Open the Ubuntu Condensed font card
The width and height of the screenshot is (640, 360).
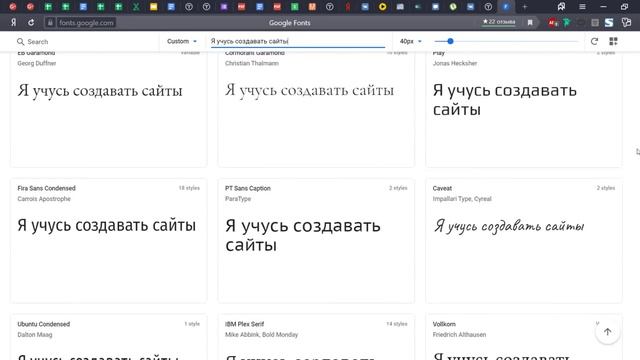click(x=109, y=337)
